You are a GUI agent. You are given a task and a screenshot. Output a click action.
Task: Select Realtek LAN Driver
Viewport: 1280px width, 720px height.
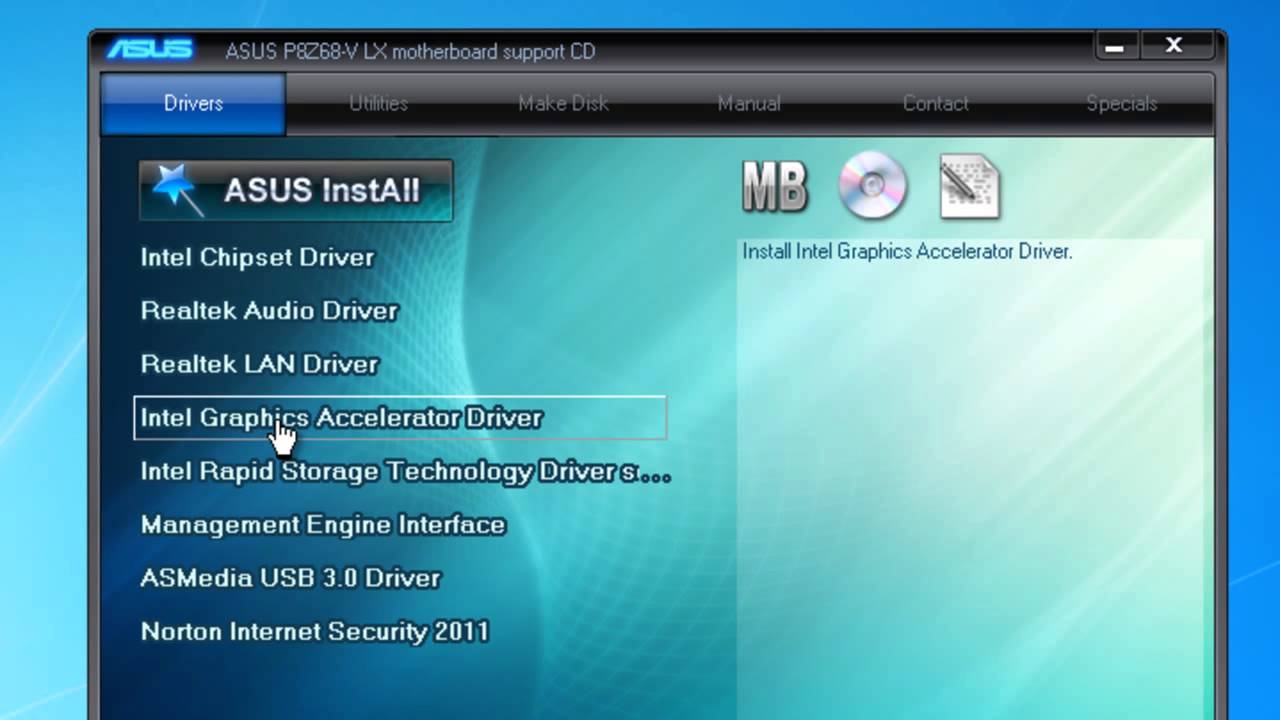coord(259,364)
